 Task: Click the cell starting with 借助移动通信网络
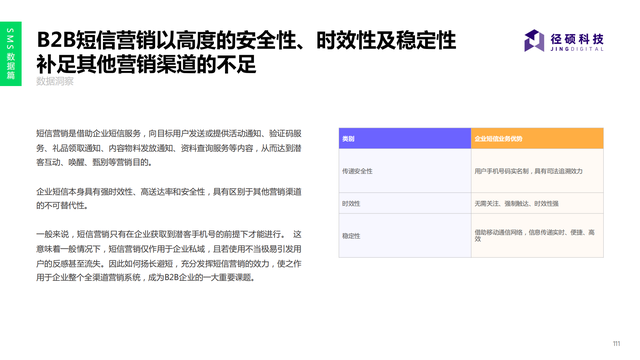(537, 235)
